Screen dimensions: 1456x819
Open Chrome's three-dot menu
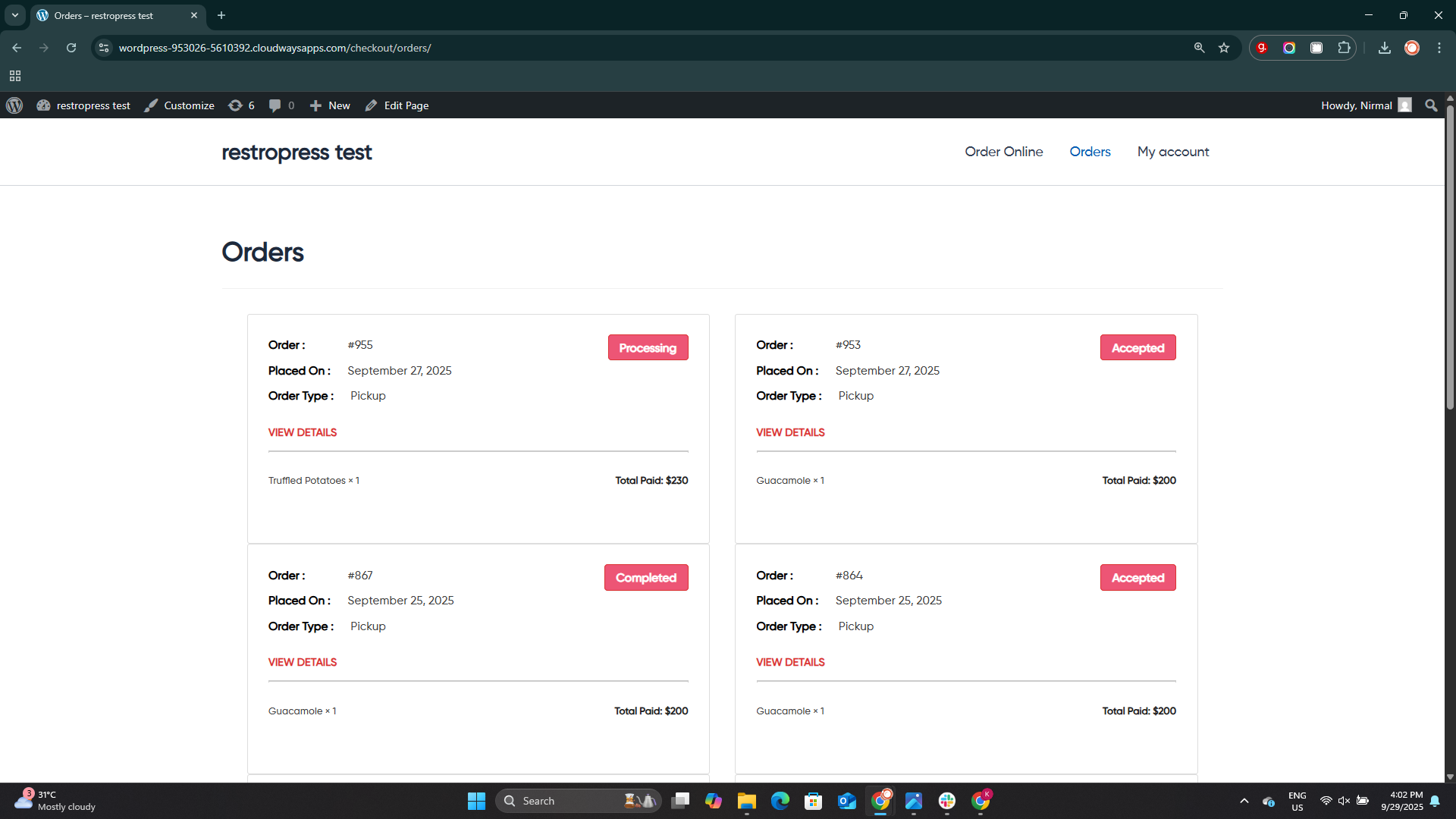coord(1439,48)
